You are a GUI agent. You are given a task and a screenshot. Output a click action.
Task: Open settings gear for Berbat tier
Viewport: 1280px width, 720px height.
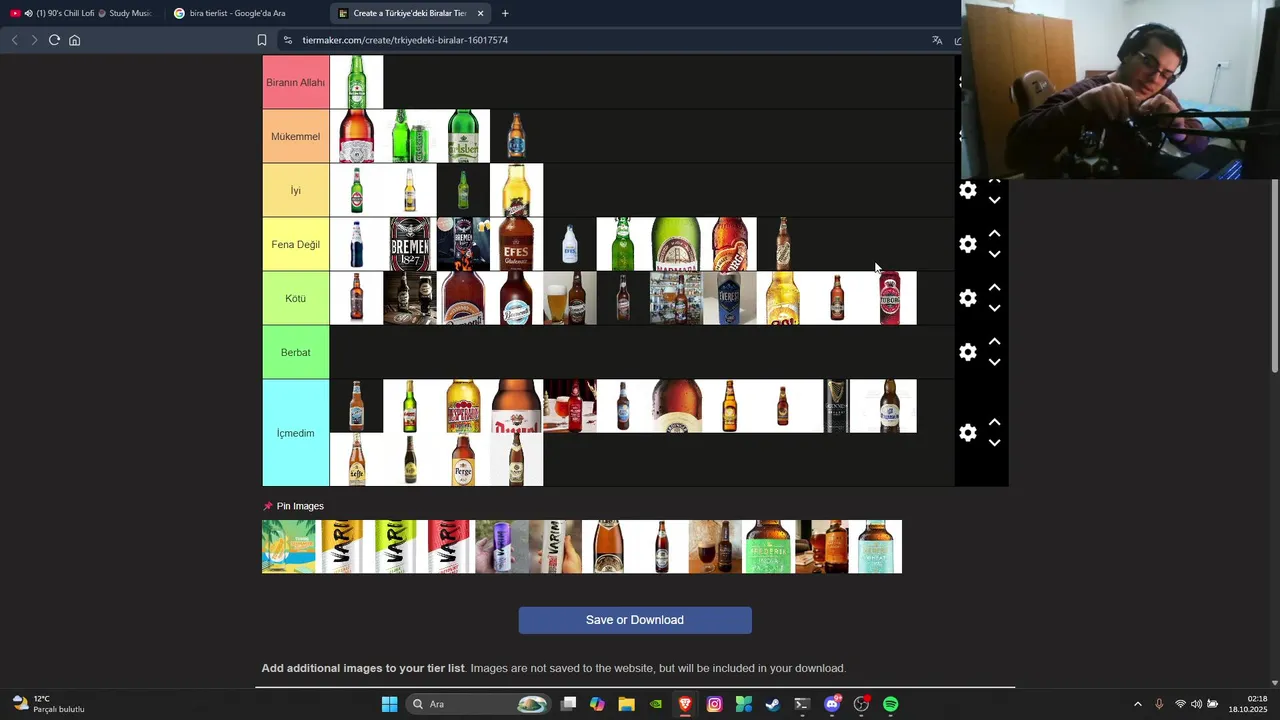pos(968,352)
